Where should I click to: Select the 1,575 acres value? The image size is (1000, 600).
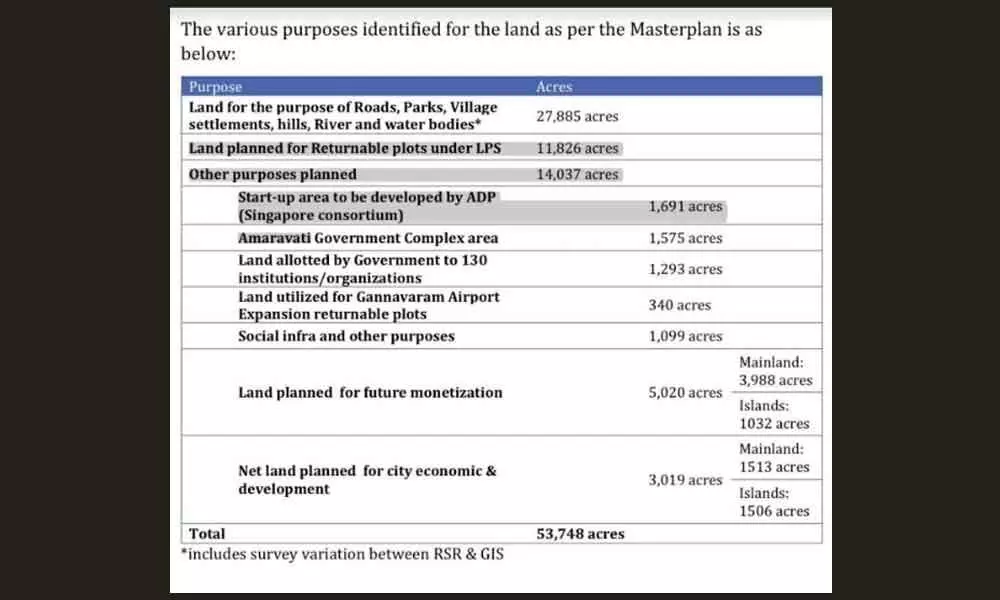(x=685, y=238)
